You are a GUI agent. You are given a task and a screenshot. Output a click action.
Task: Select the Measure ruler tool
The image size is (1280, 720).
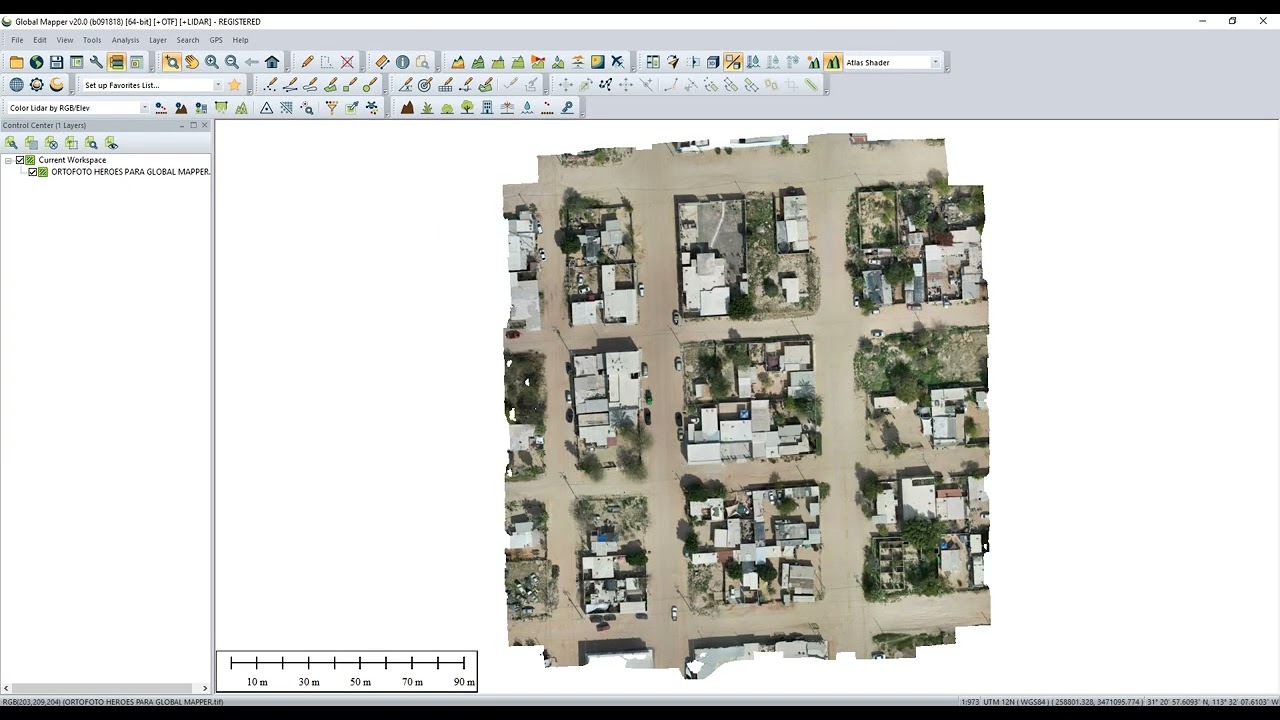click(x=382, y=62)
